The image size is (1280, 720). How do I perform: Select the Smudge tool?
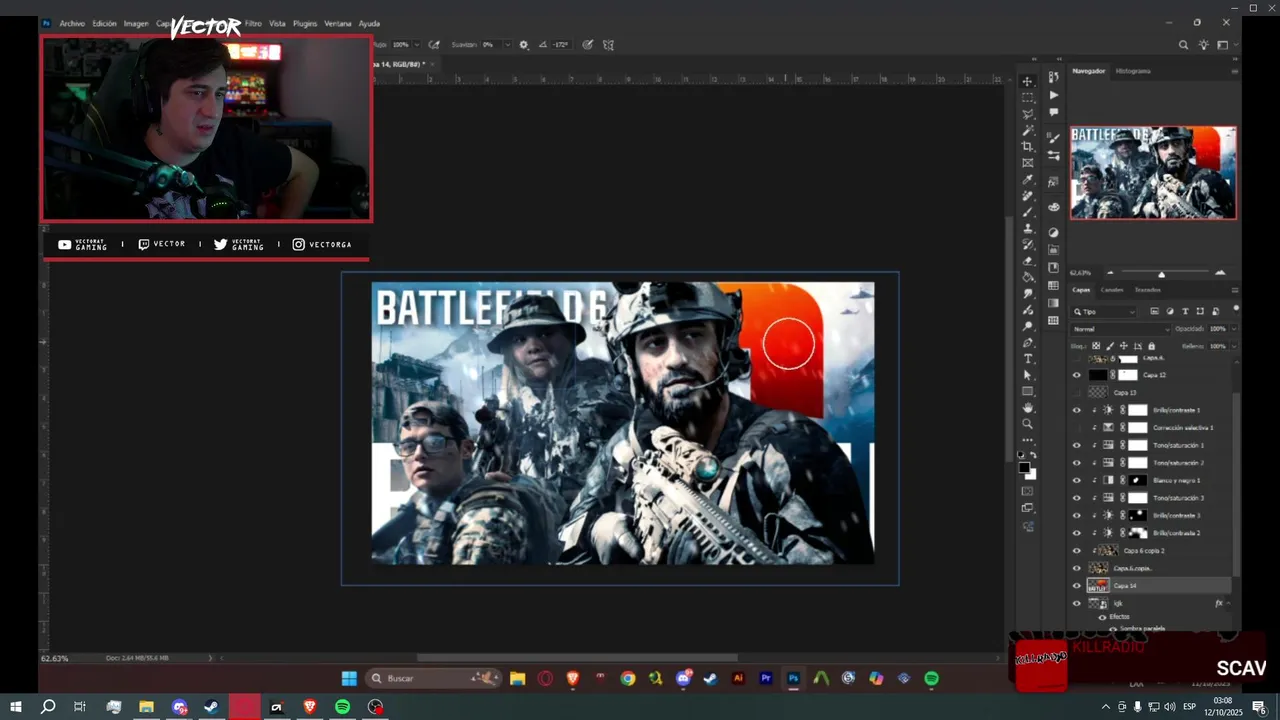point(1027,294)
